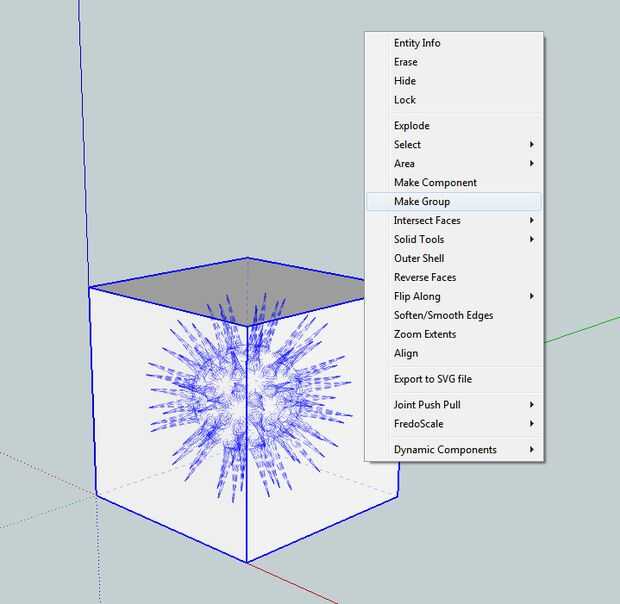620x604 pixels.
Task: Expand the FredoScale arrow
Action: tap(532, 424)
